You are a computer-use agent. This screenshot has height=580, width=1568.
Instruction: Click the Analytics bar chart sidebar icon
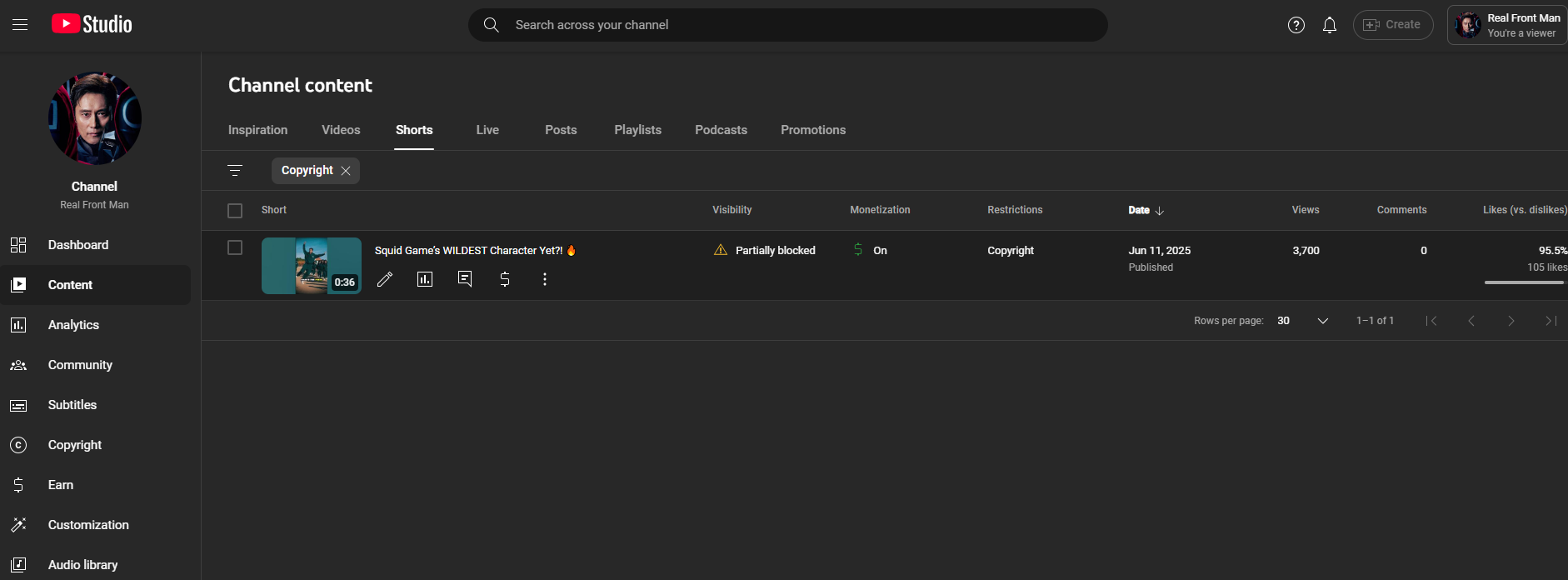click(x=18, y=325)
